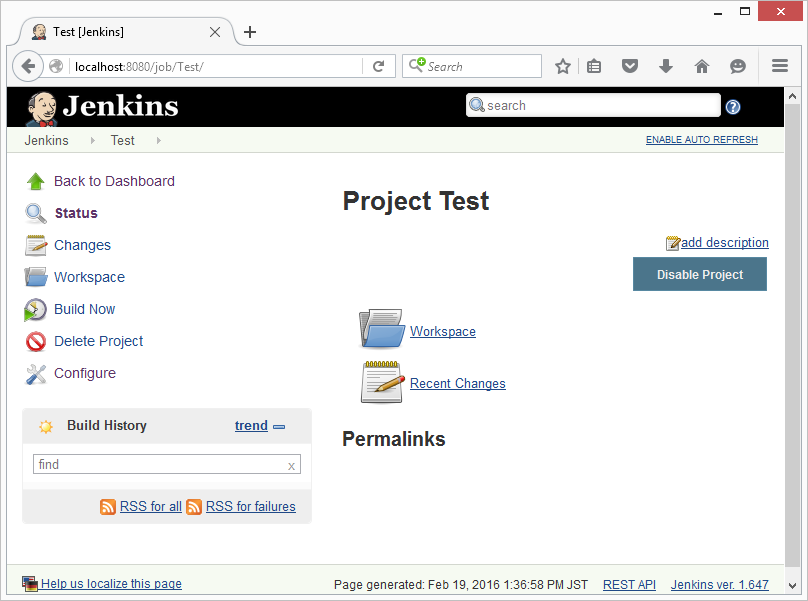
Task: Click the chat smiley icon in toolbar
Action: (738, 66)
